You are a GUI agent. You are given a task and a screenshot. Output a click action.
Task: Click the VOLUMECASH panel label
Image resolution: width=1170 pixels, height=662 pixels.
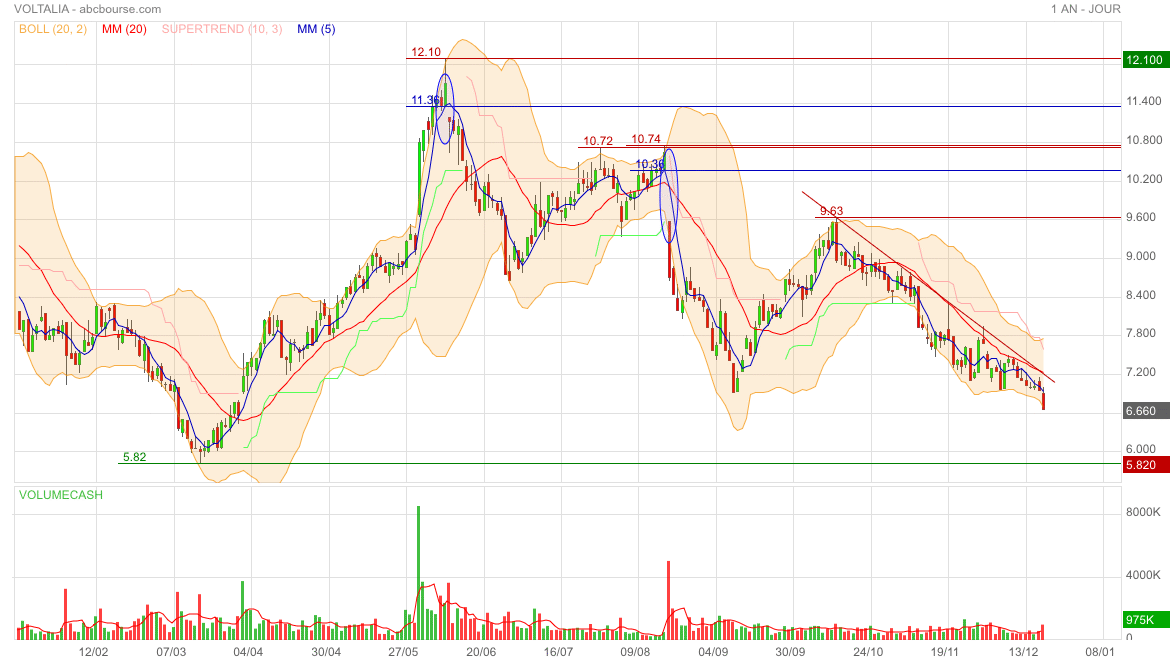[61, 495]
